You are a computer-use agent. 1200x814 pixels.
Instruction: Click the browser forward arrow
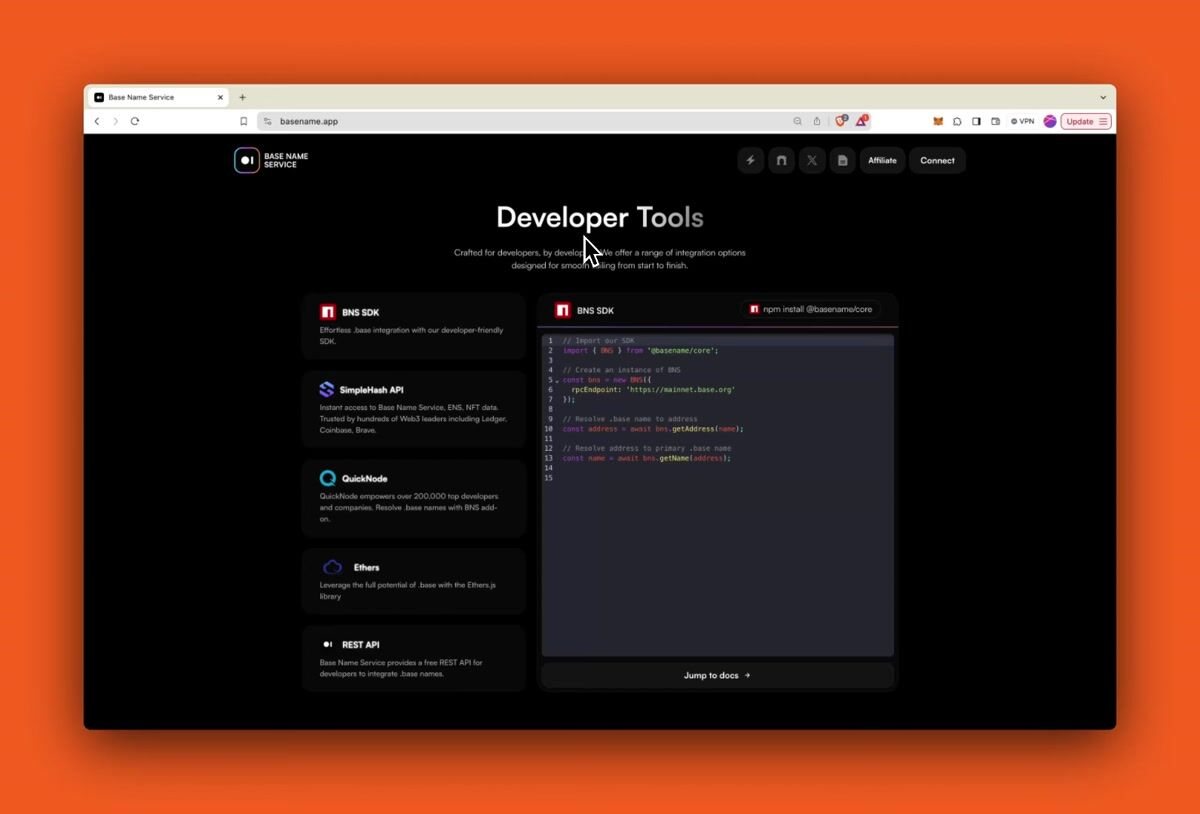click(x=115, y=121)
